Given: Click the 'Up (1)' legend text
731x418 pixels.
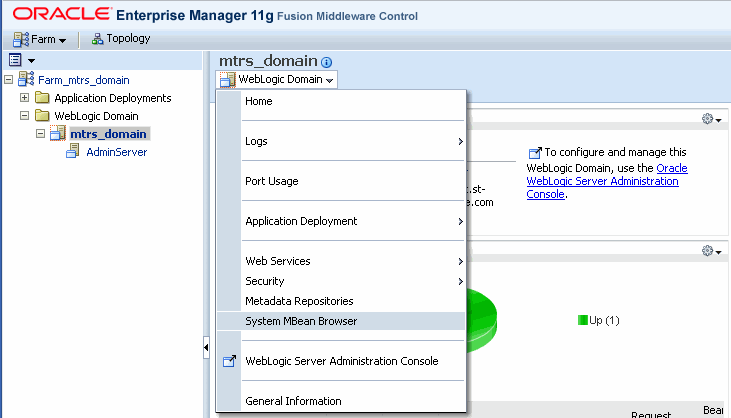Looking at the screenshot, I should click(604, 321).
